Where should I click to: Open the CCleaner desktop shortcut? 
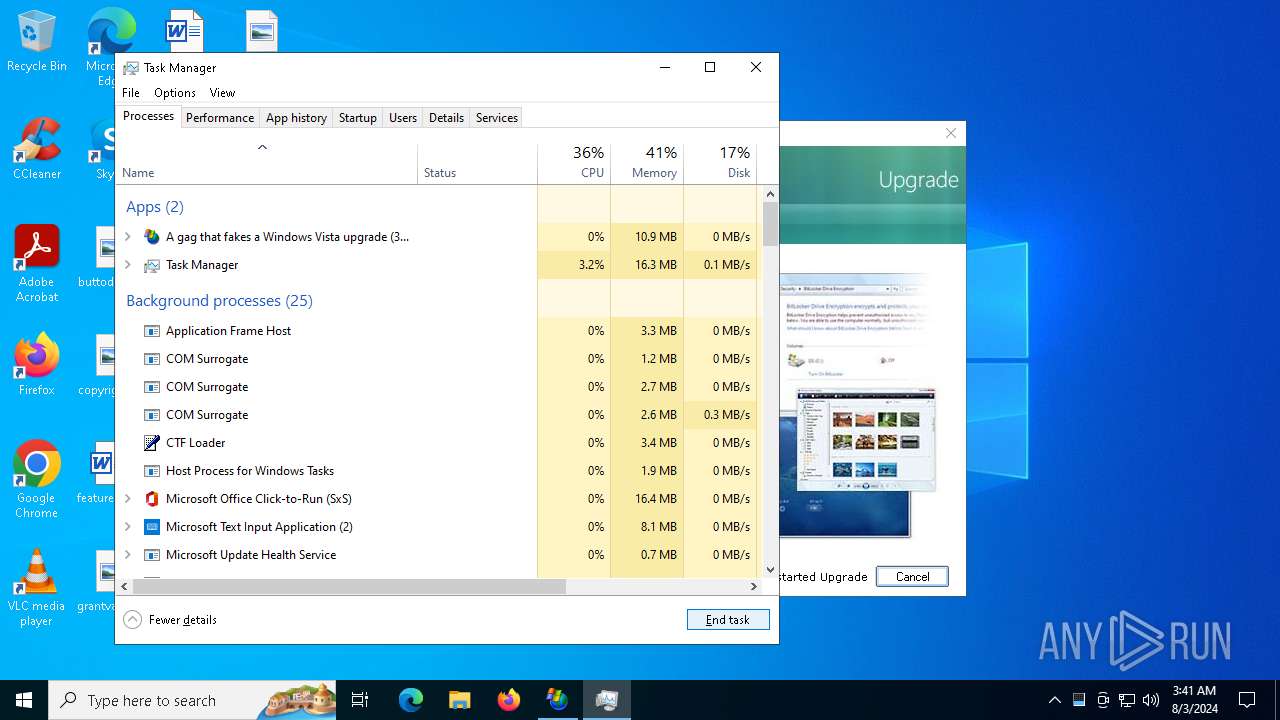[36, 149]
